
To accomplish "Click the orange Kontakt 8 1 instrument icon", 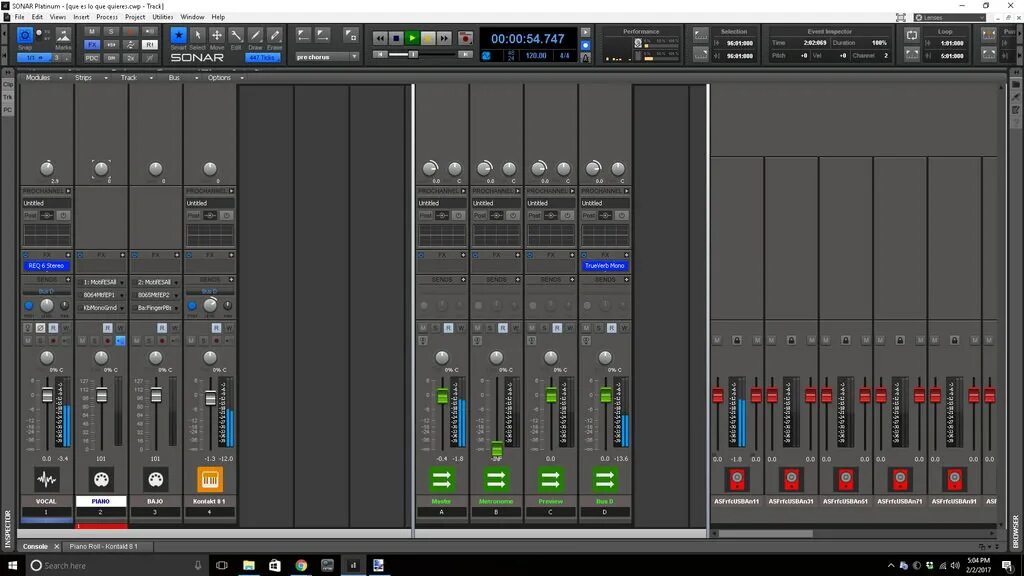I will pos(210,480).
